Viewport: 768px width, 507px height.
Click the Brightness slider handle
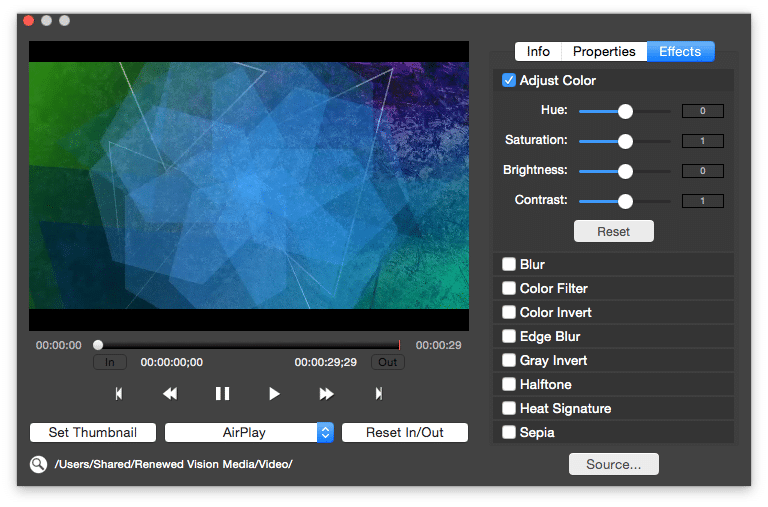click(x=625, y=171)
